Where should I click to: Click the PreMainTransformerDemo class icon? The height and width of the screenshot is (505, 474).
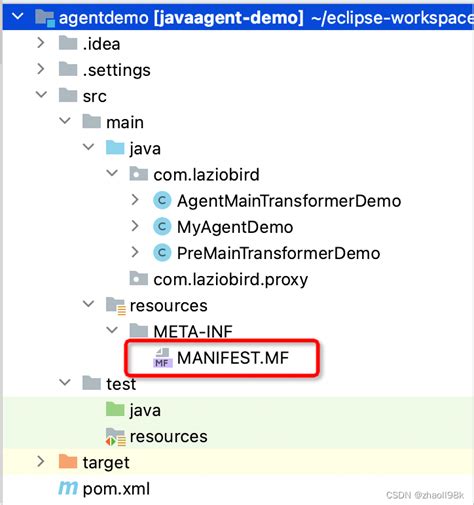tap(162, 253)
